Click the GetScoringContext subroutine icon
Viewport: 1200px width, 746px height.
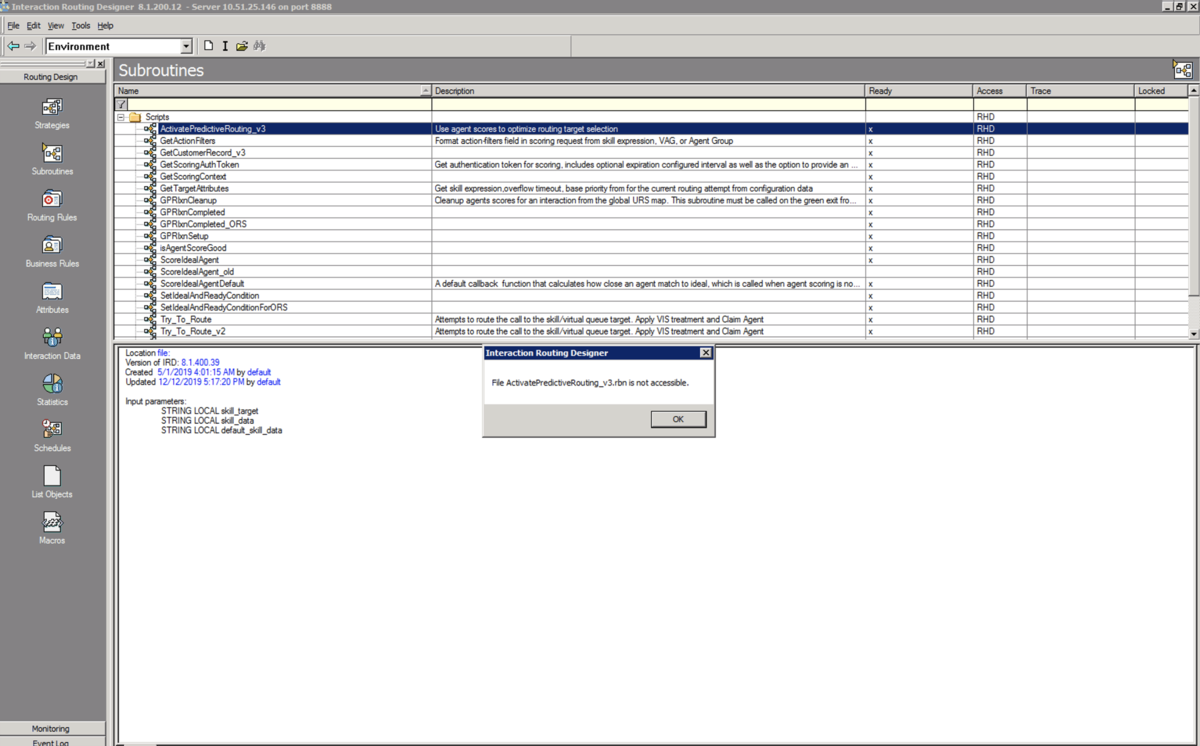(x=150, y=176)
